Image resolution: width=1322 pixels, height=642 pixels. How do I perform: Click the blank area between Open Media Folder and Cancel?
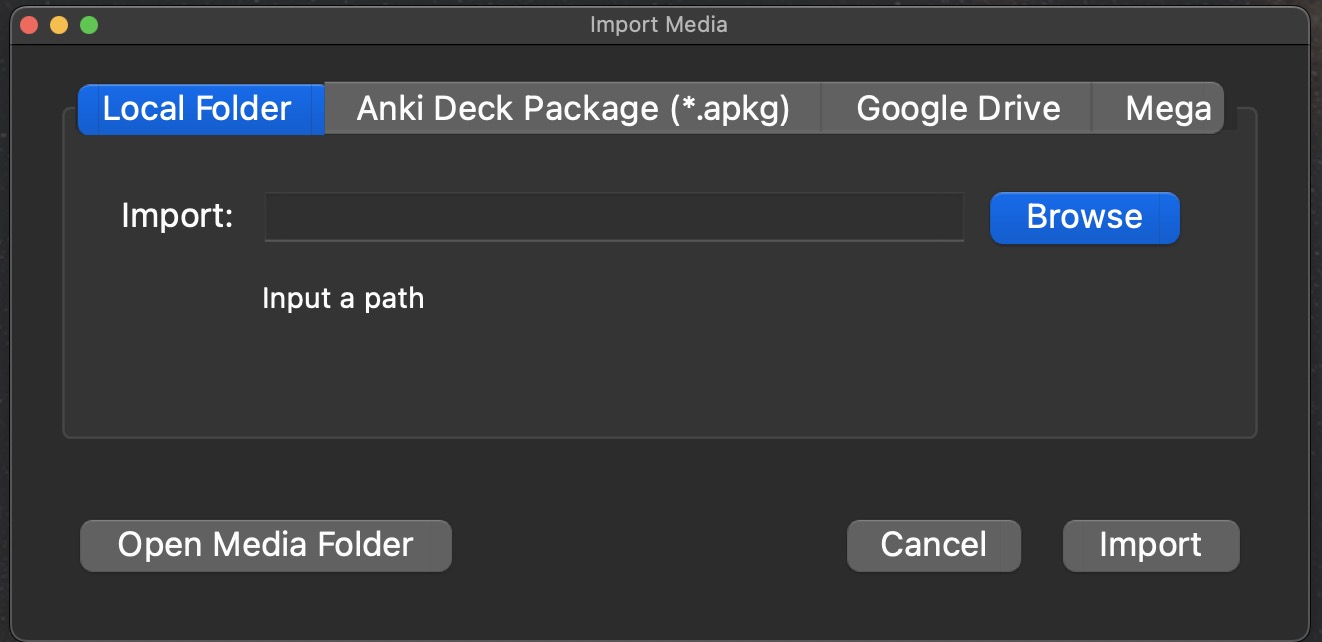tap(649, 545)
